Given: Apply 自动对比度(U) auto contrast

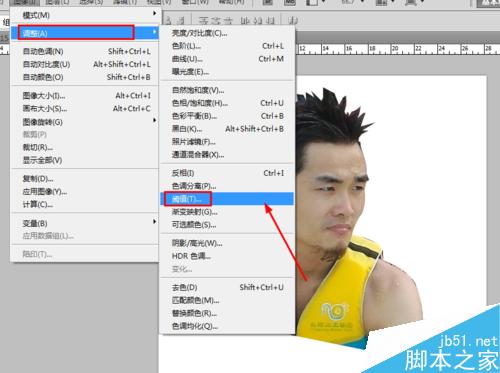Looking at the screenshot, I should (85, 64).
